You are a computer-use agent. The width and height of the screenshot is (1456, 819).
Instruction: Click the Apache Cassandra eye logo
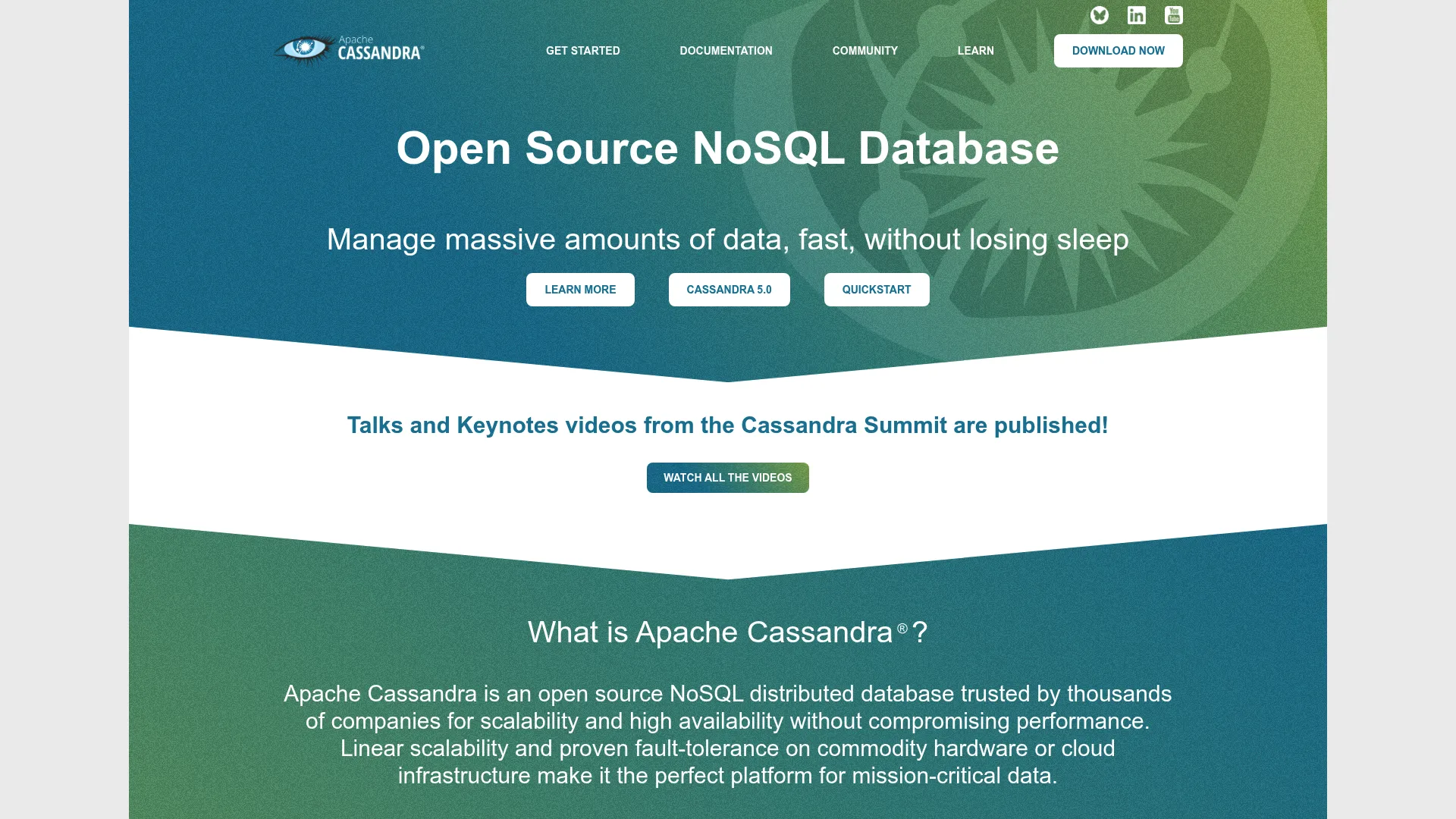[349, 50]
